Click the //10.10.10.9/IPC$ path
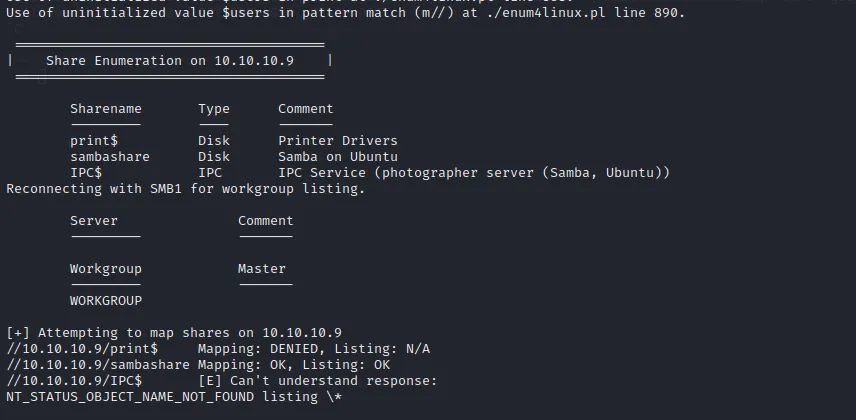The height and width of the screenshot is (420, 856). 73,381
